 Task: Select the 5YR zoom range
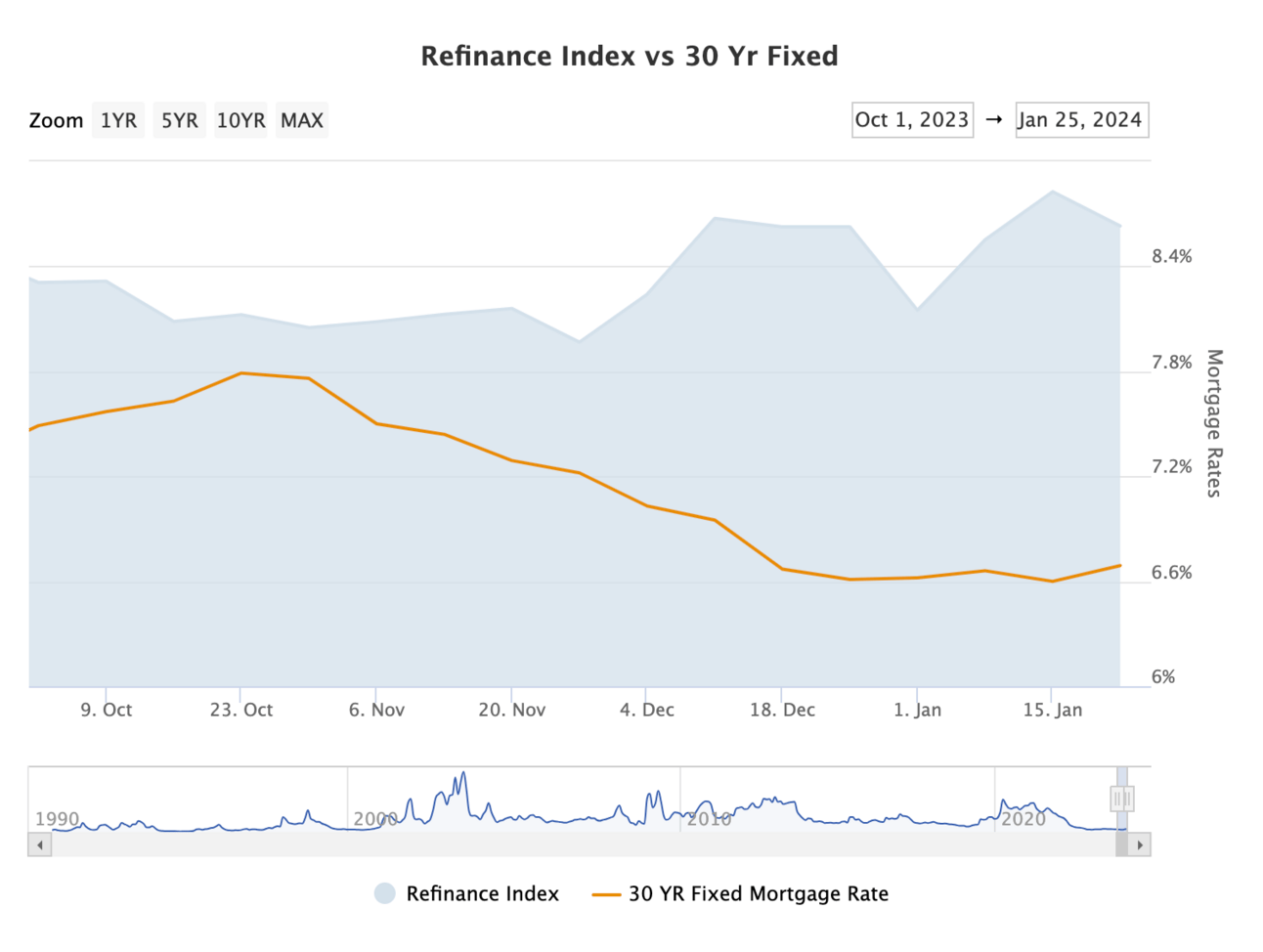179,120
